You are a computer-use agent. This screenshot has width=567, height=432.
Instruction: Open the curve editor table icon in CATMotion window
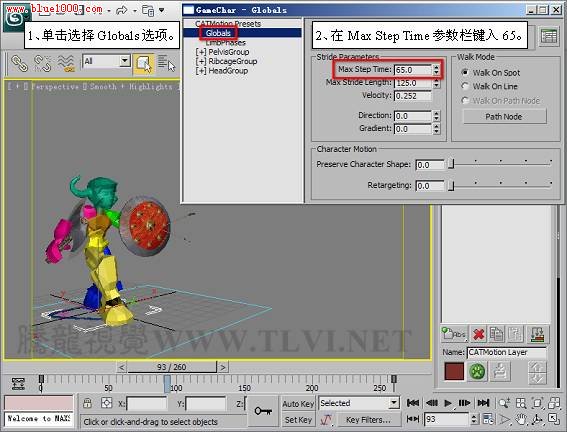(x=549, y=36)
